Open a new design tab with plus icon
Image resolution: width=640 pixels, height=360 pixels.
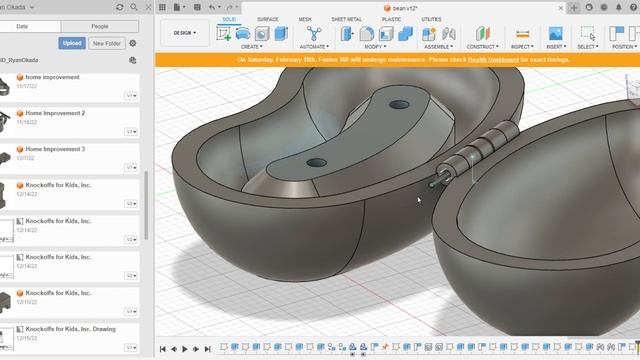574,7
